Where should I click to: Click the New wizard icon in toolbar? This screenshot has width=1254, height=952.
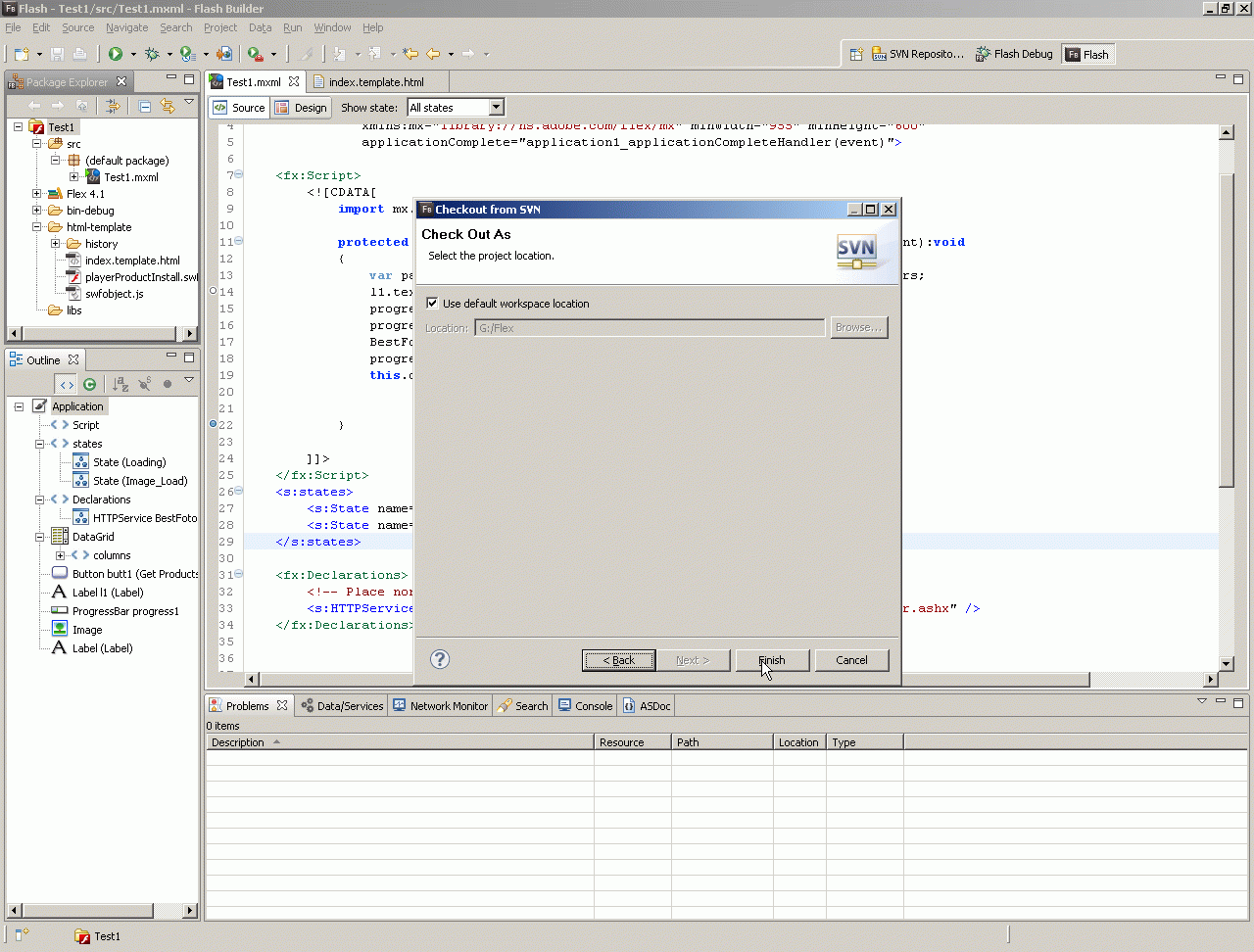click(22, 54)
